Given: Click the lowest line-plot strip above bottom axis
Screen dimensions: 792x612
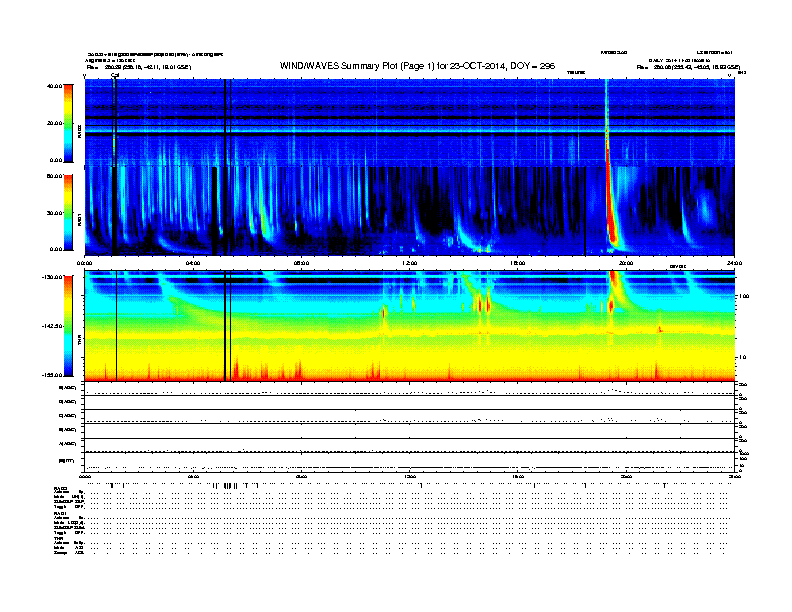Looking at the screenshot, I should pos(409,462).
